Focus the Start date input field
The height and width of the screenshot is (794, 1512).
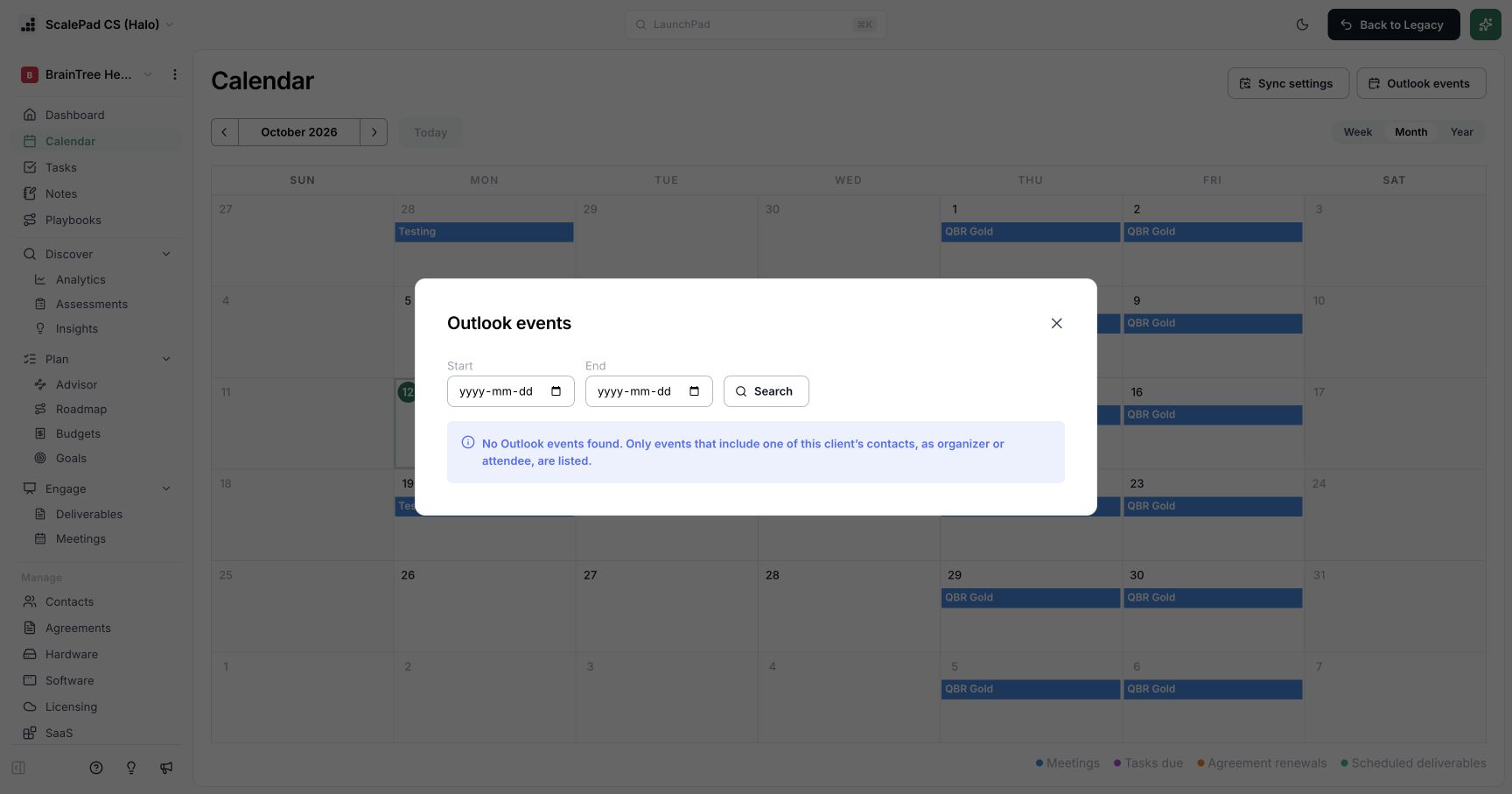(510, 391)
